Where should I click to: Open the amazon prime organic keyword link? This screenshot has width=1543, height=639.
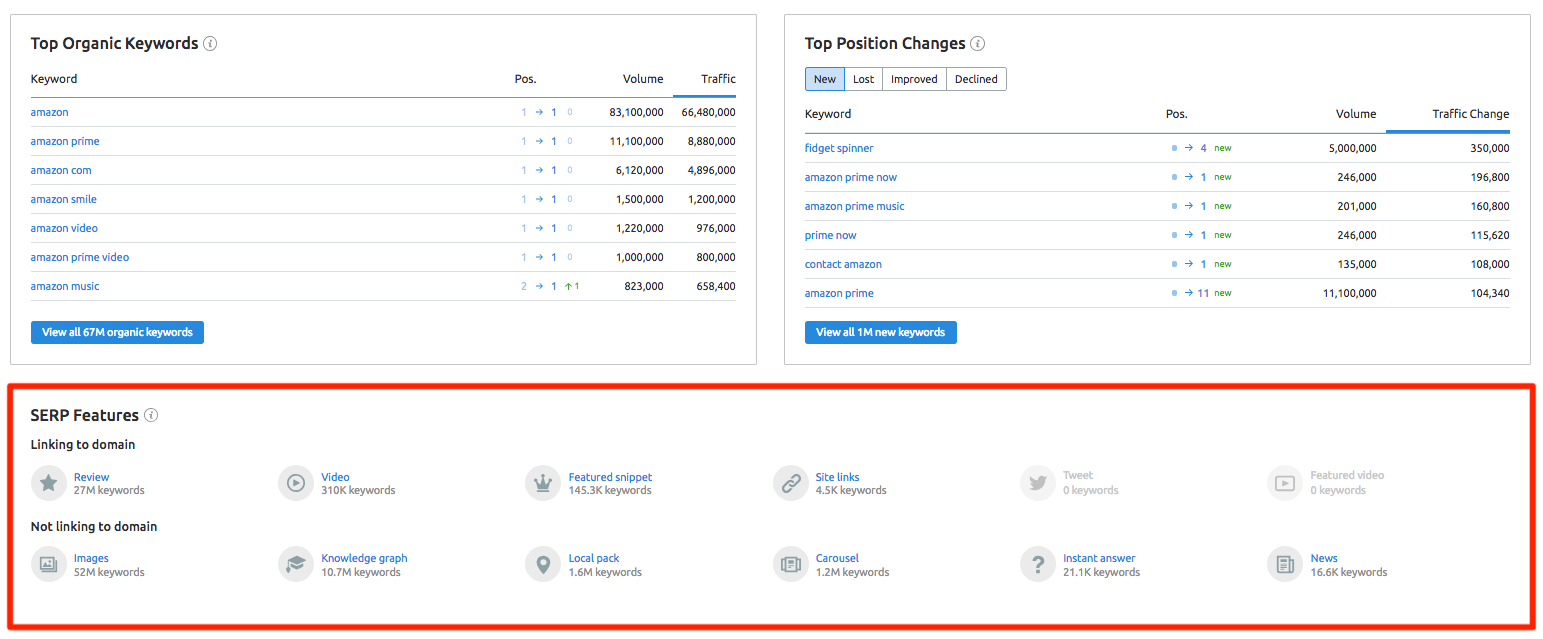pos(65,141)
